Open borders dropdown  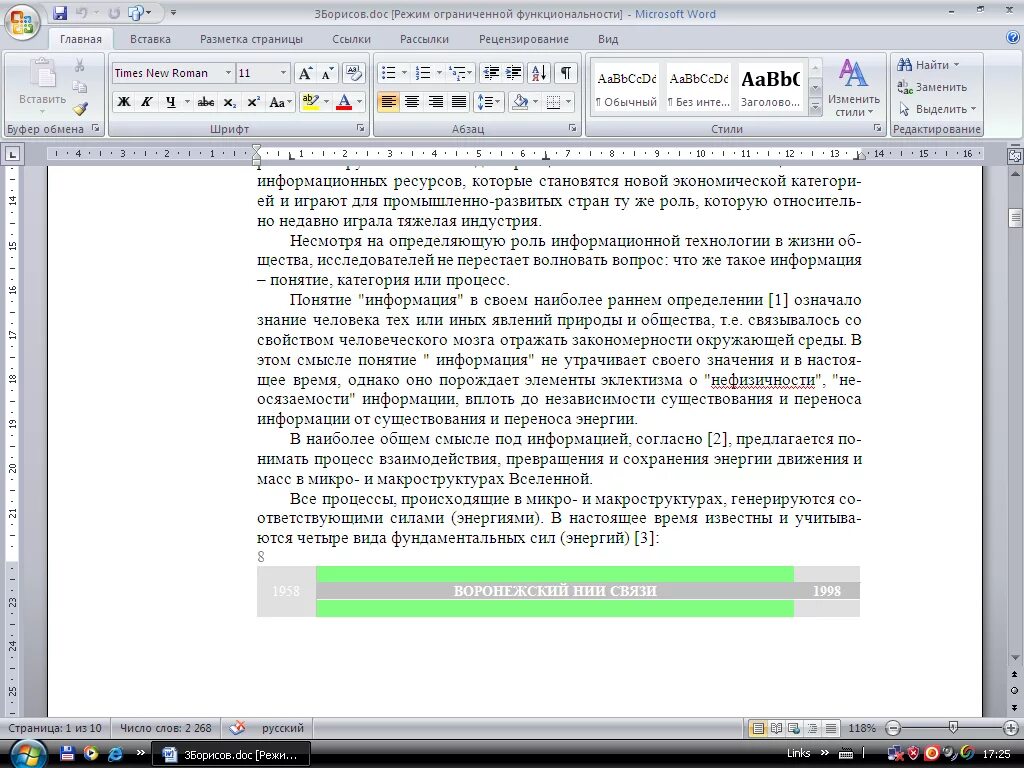point(569,102)
